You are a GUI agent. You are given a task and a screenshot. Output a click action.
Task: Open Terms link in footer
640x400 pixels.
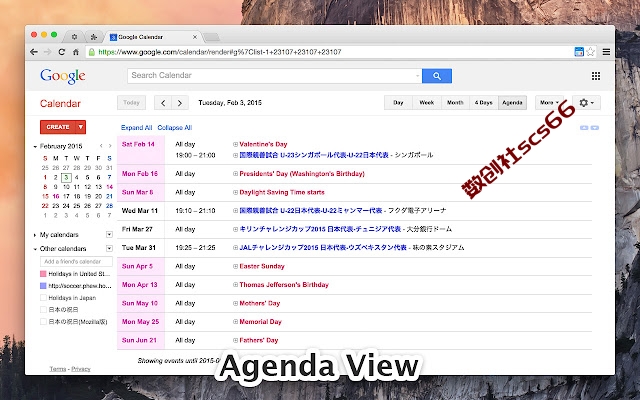pos(58,369)
